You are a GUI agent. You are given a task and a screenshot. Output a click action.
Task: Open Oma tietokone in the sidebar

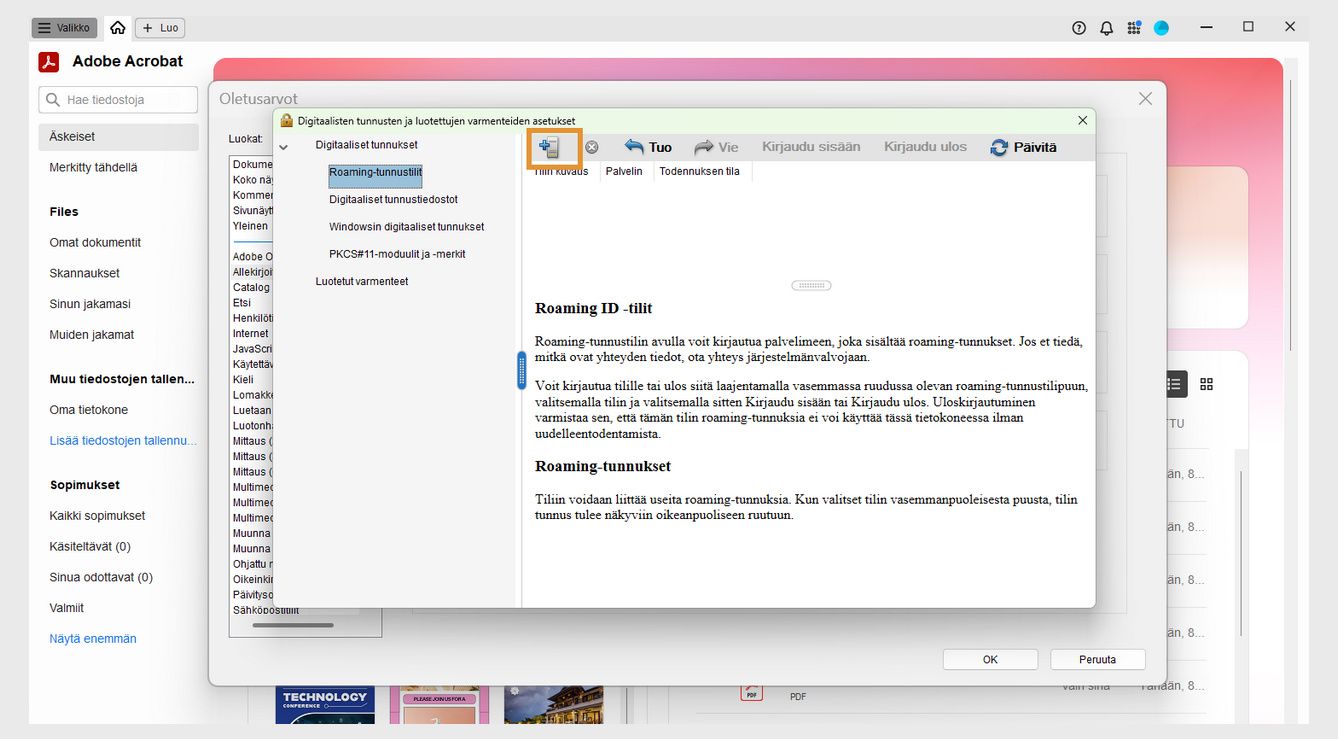click(89, 410)
